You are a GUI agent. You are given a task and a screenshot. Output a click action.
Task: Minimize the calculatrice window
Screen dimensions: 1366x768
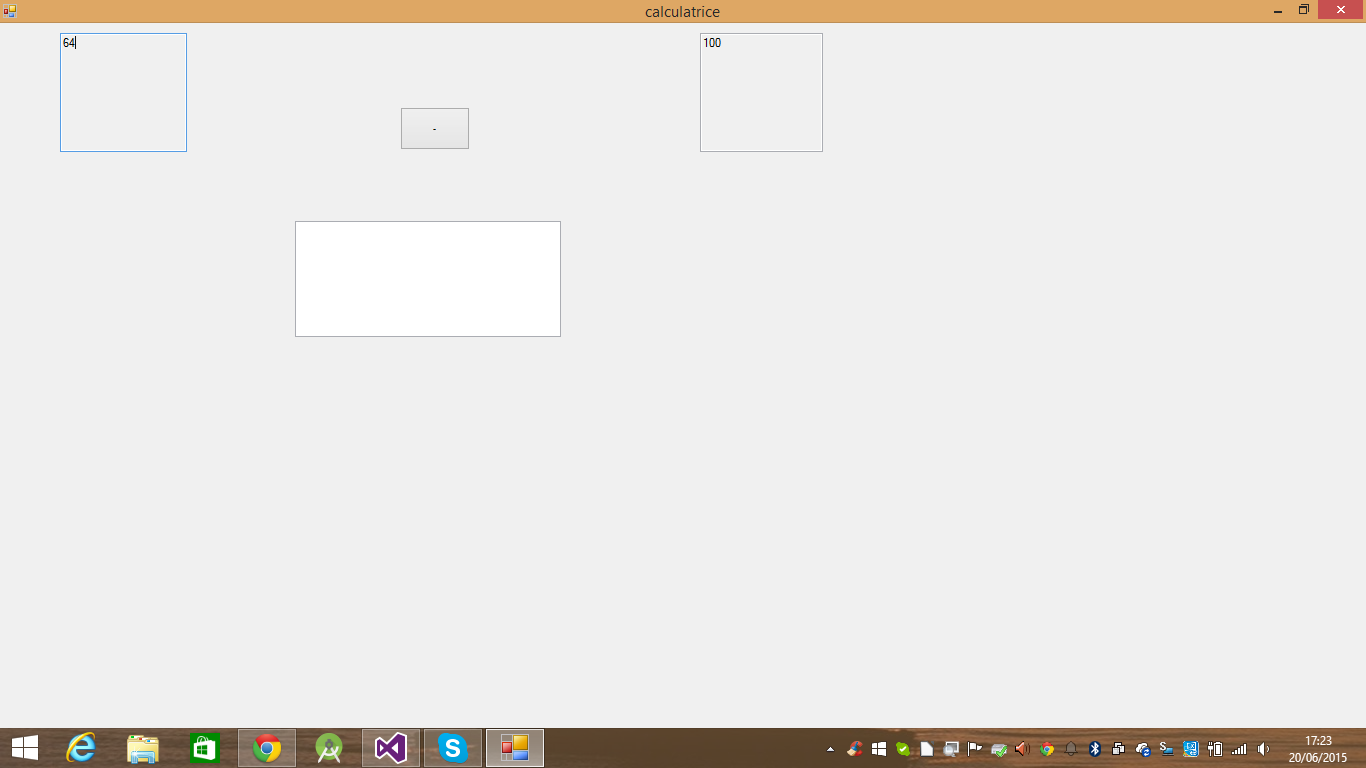click(1278, 11)
